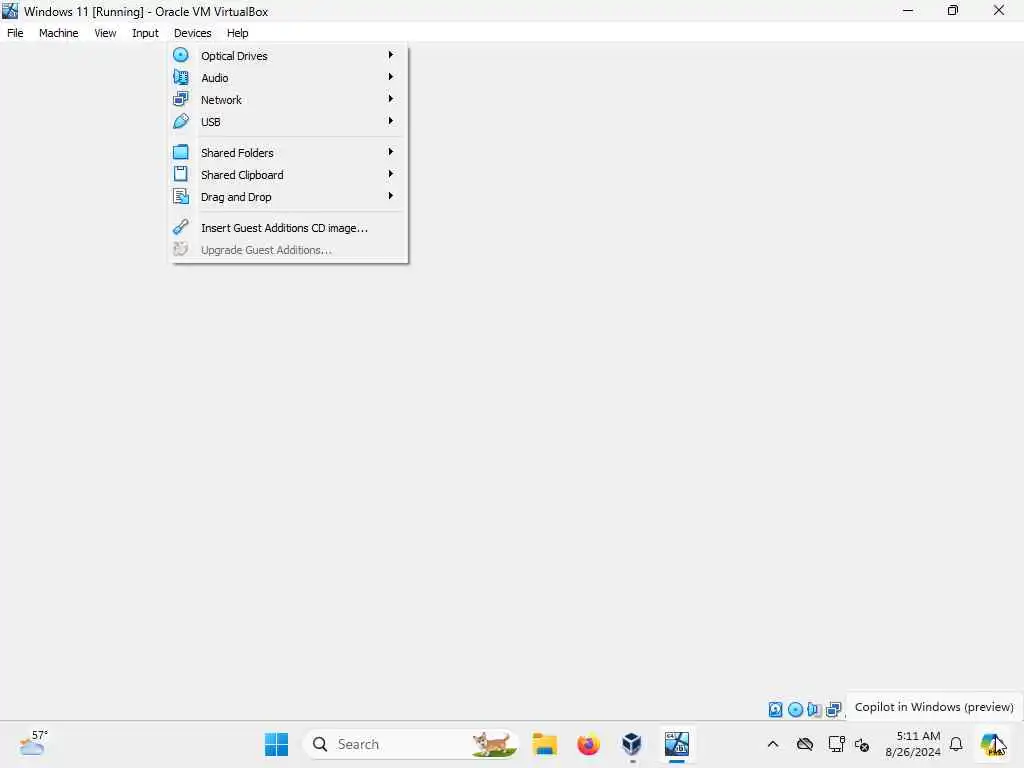Click running VM taskbar icon
This screenshot has width=1024, height=768.
(x=677, y=744)
